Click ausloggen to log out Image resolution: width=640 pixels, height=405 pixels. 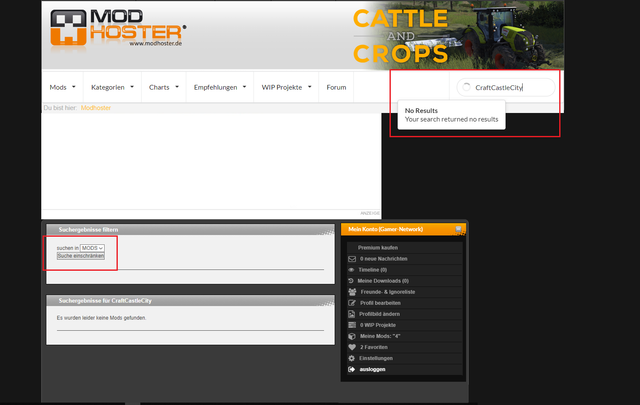click(x=372, y=369)
